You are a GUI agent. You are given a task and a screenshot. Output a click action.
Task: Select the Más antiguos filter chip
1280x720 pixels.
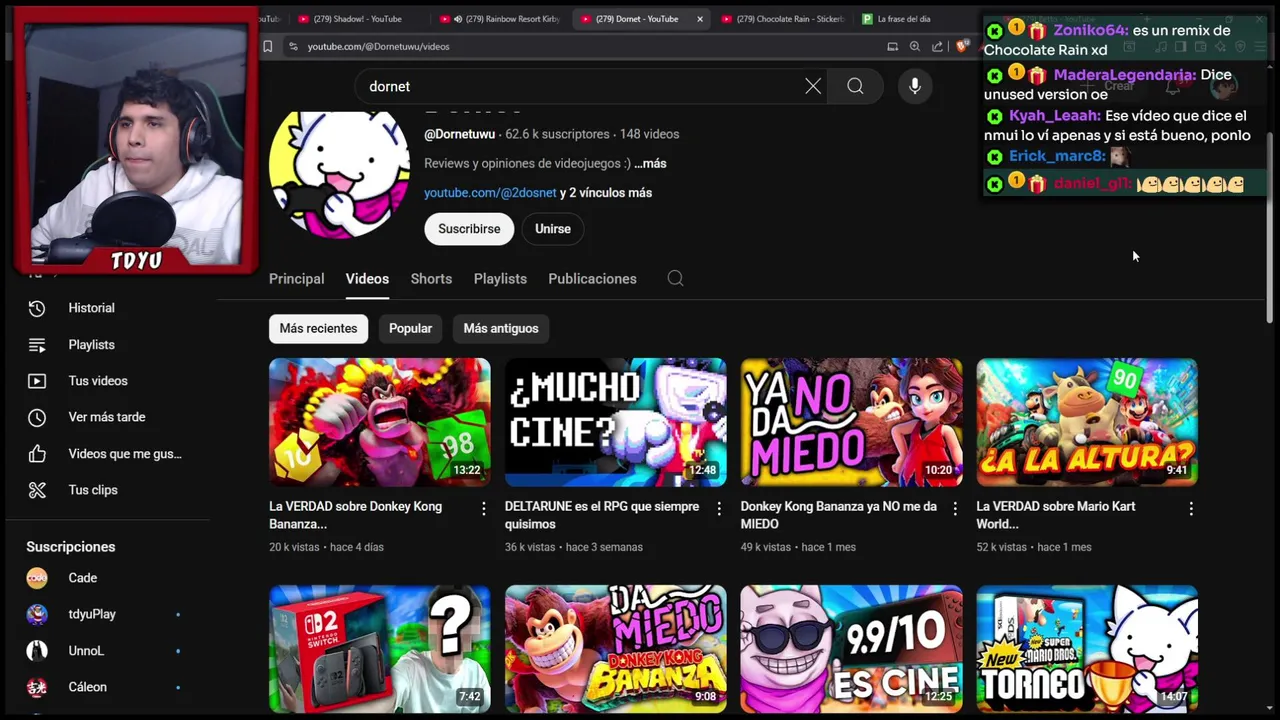[x=501, y=328]
